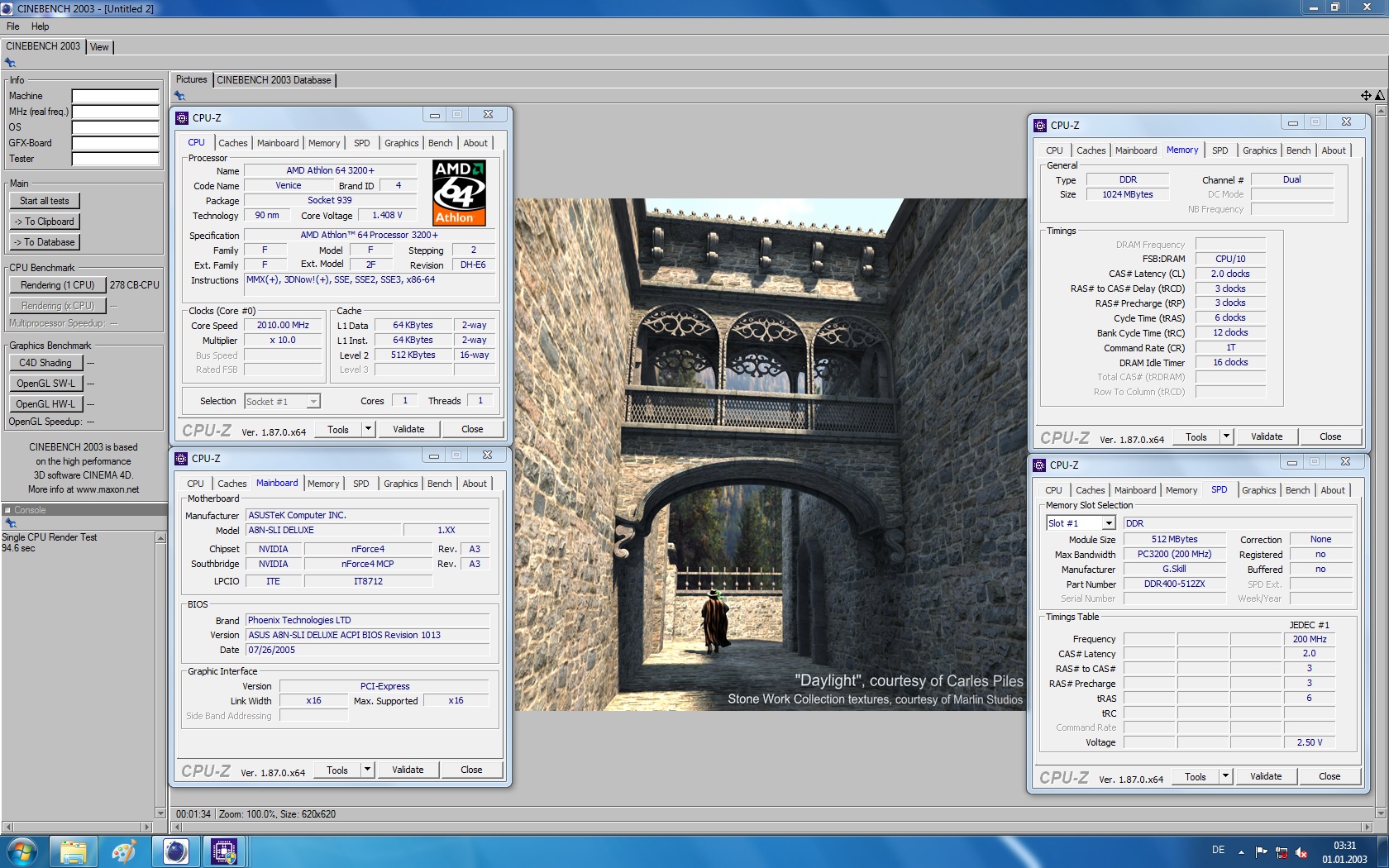The image size is (1389, 868).
Task: Open Windows Explorer from taskbar
Action: pyautogui.click(x=73, y=851)
